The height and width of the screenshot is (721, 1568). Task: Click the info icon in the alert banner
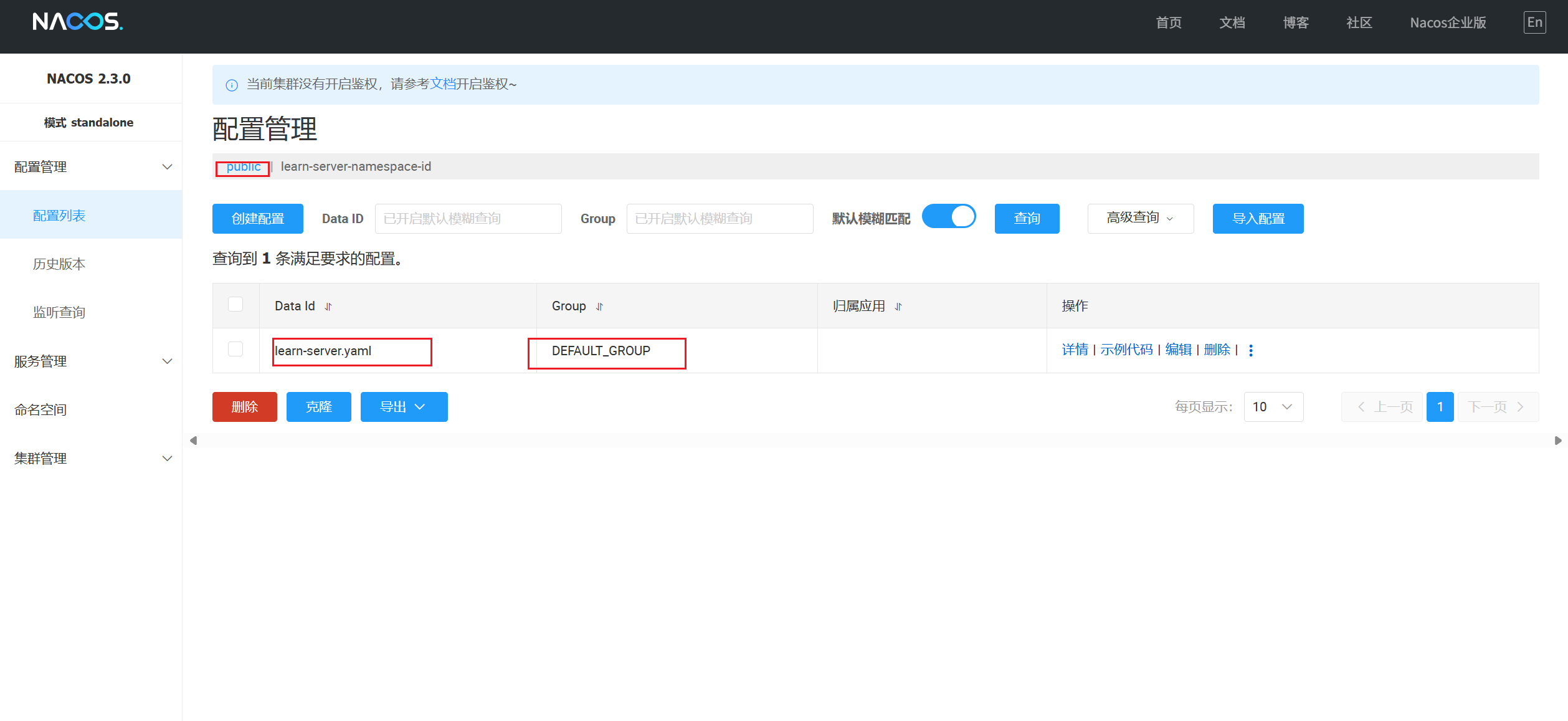tap(232, 85)
